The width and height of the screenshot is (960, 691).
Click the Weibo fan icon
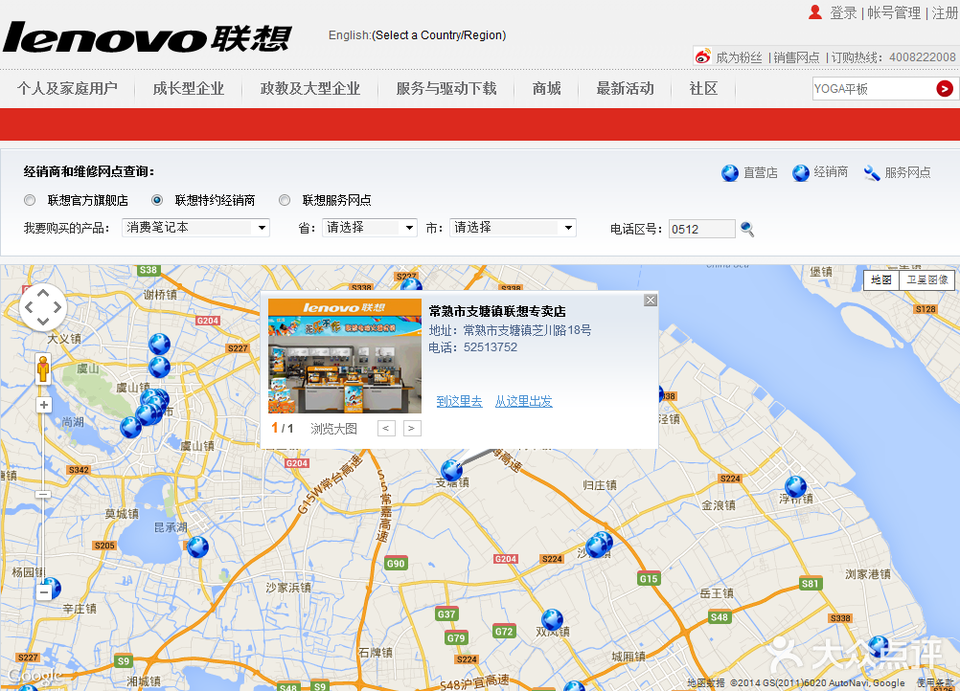click(x=703, y=56)
